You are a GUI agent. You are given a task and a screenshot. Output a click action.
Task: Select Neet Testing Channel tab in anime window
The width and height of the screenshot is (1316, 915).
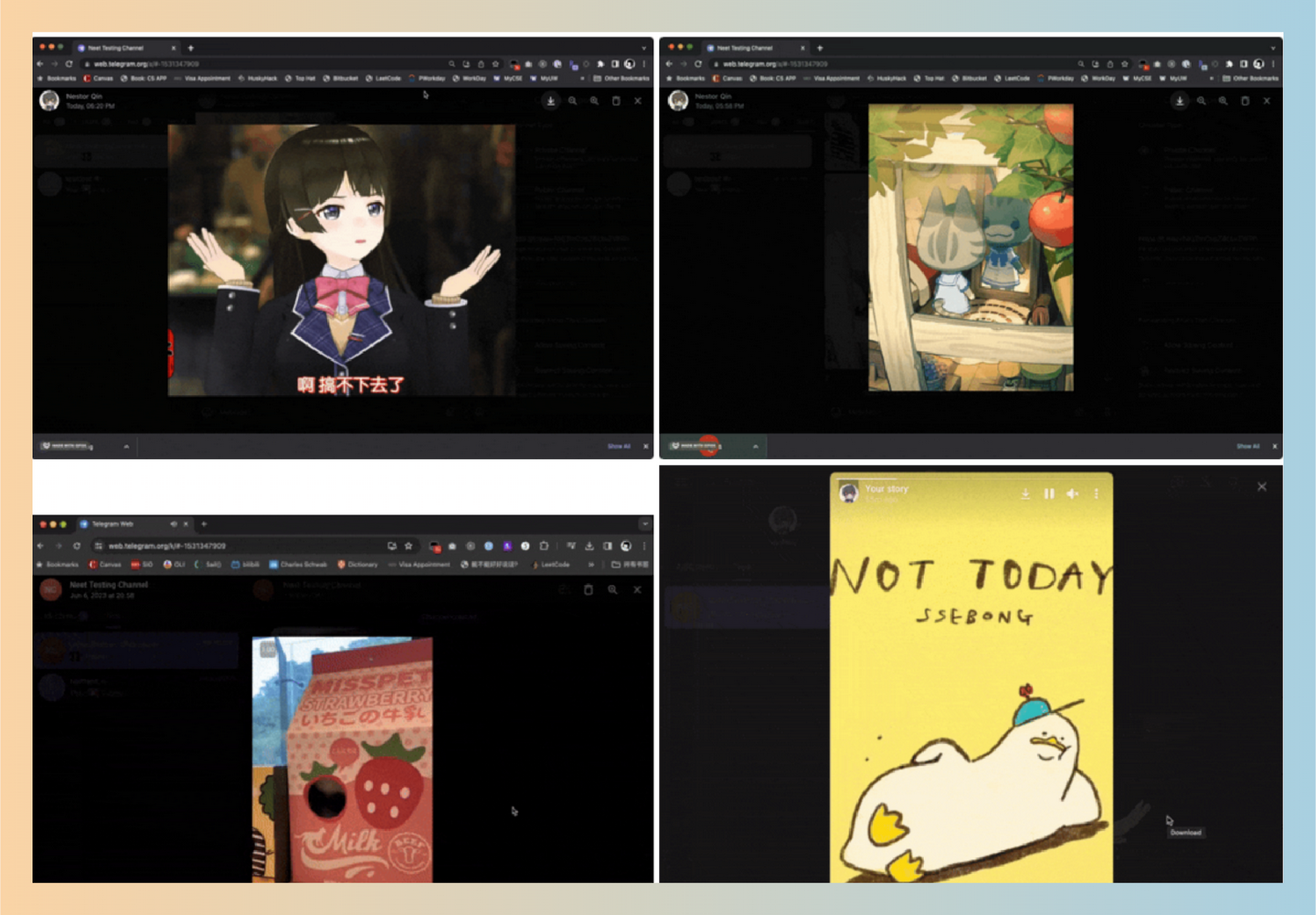point(127,48)
